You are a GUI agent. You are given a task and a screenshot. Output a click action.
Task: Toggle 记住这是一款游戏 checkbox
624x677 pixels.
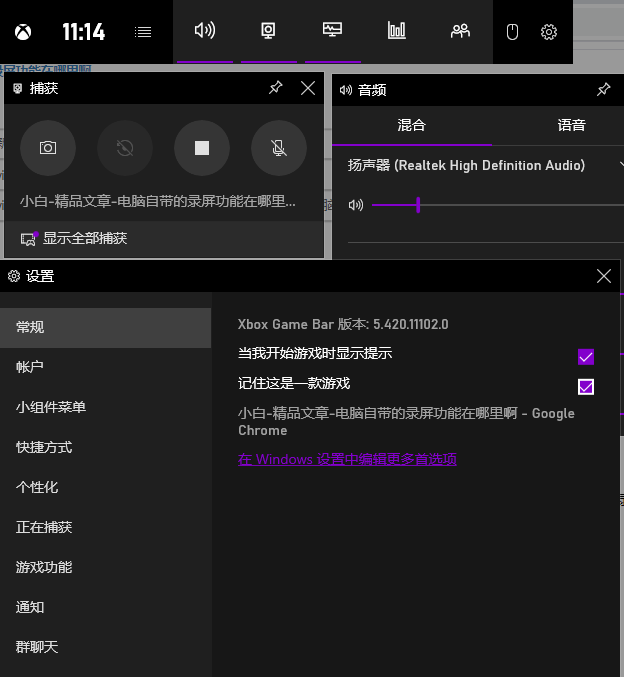(x=586, y=387)
